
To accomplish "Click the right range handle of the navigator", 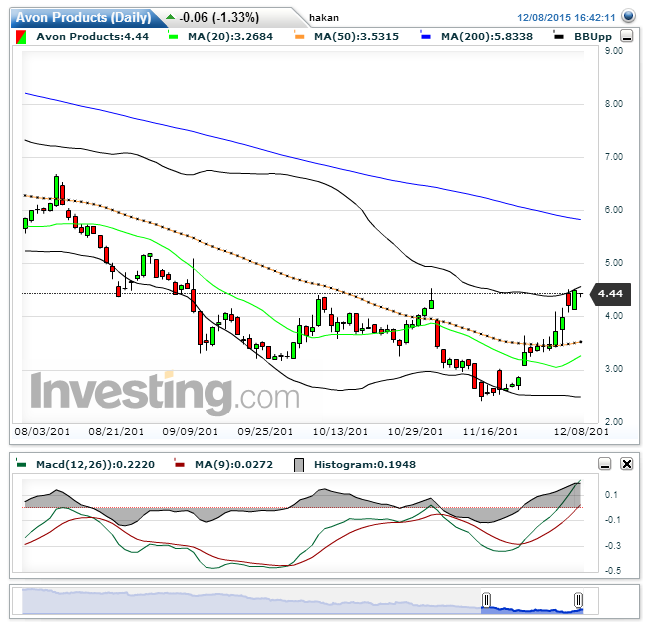I will [x=578, y=600].
